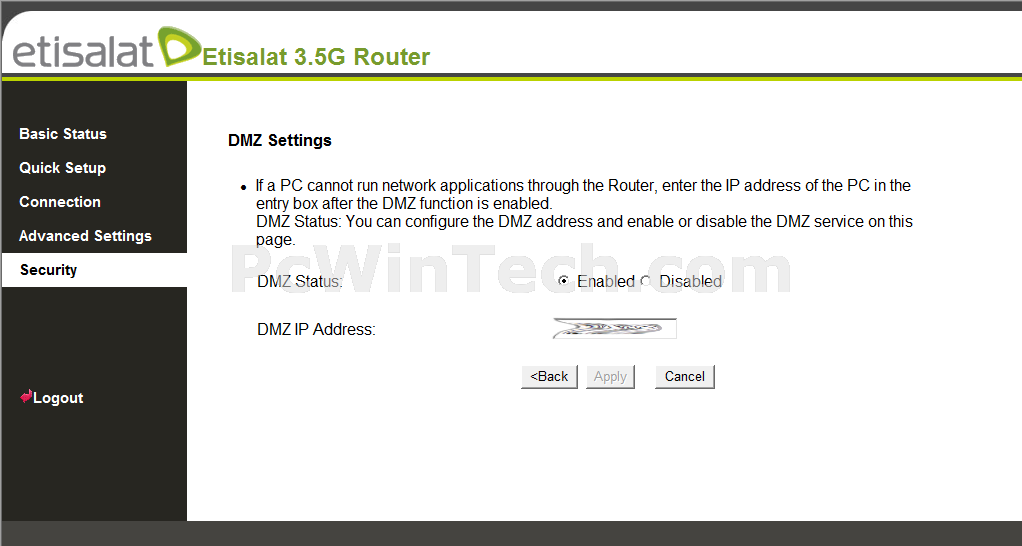The image size is (1022, 546).
Task: Focus the DMZ IP Address input field
Action: (614, 328)
